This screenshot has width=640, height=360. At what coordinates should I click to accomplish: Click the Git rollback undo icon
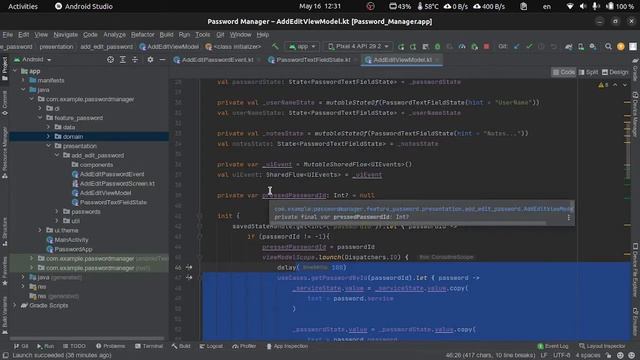click(x=554, y=47)
